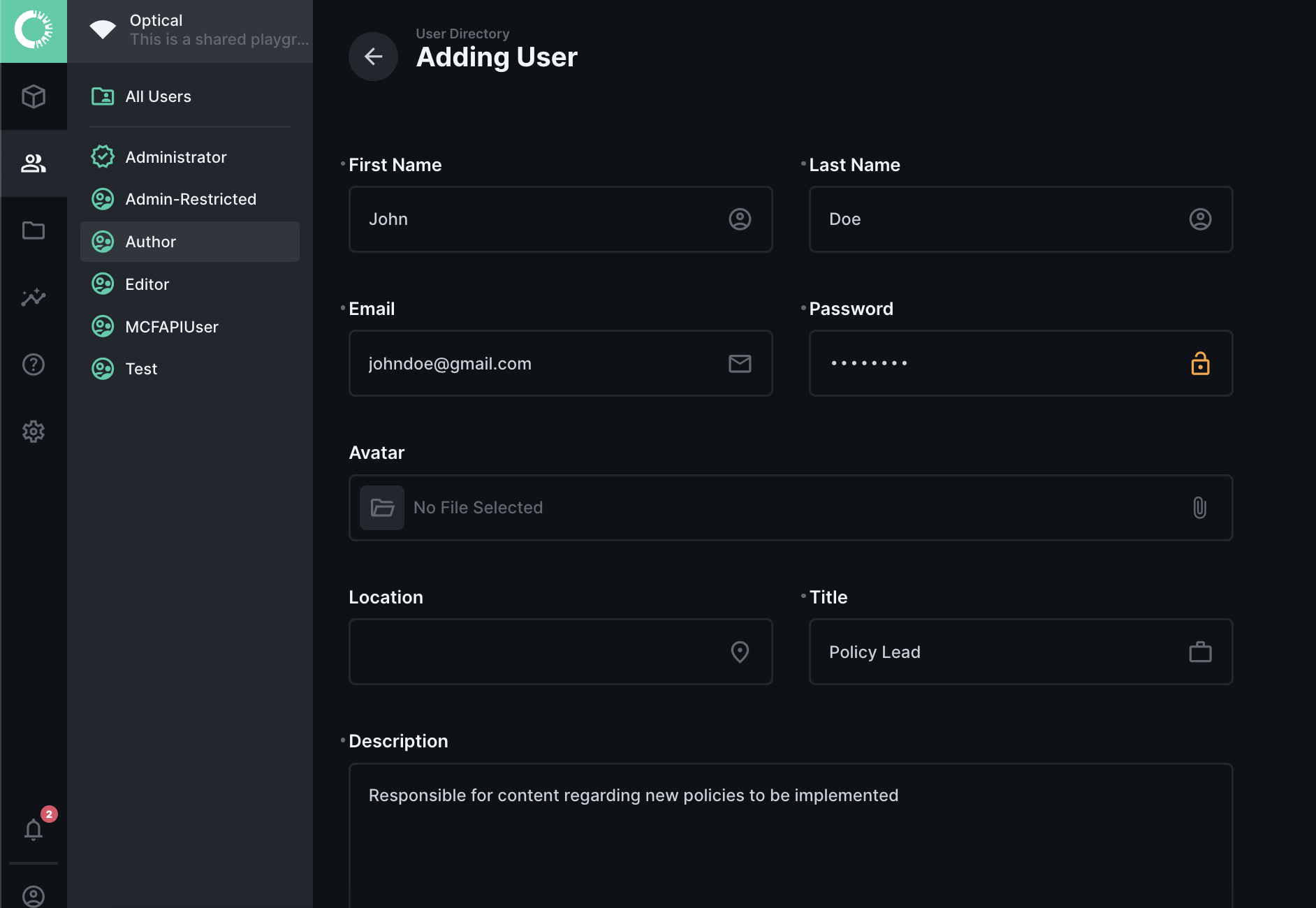Open the Settings gear icon
The height and width of the screenshot is (908, 1316).
click(x=34, y=432)
